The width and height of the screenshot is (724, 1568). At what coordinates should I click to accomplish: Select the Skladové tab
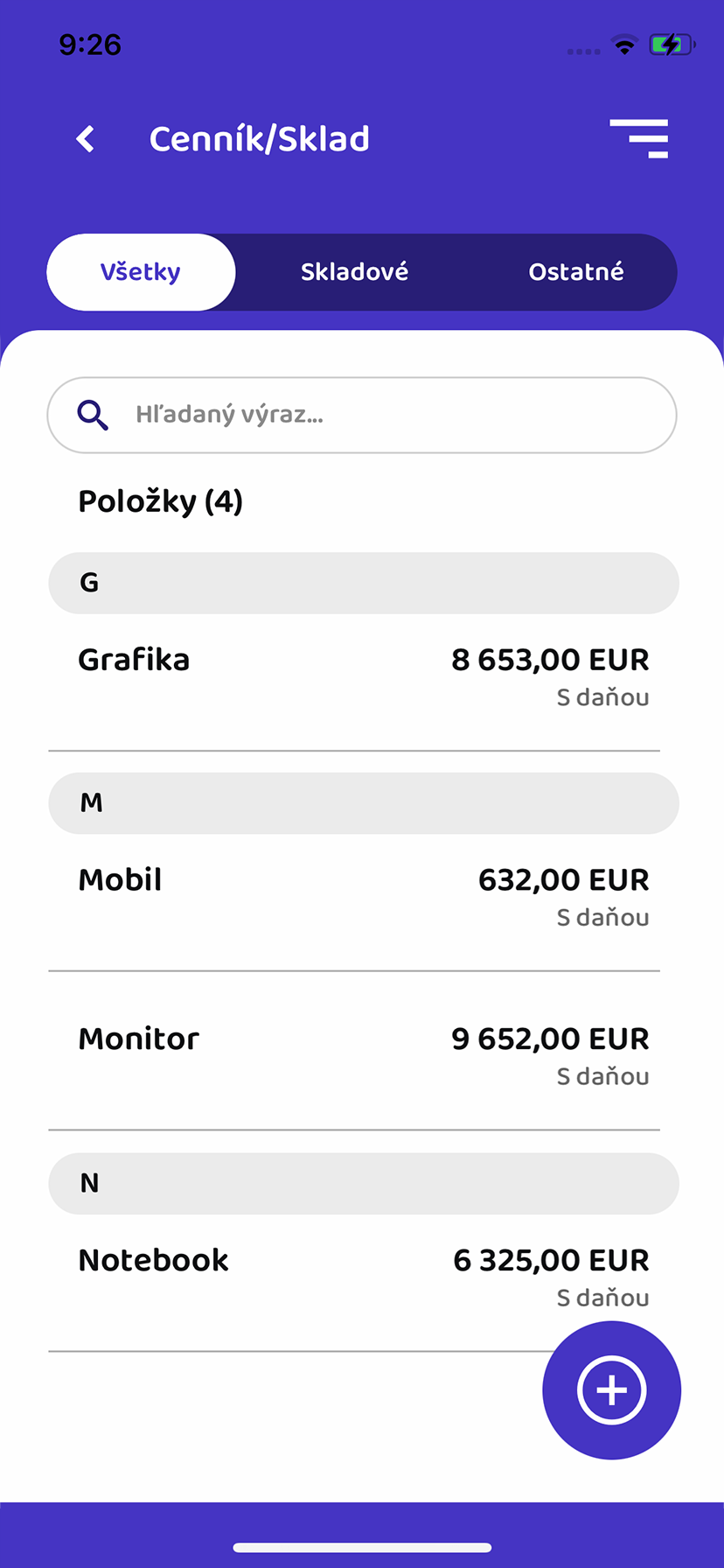354,272
